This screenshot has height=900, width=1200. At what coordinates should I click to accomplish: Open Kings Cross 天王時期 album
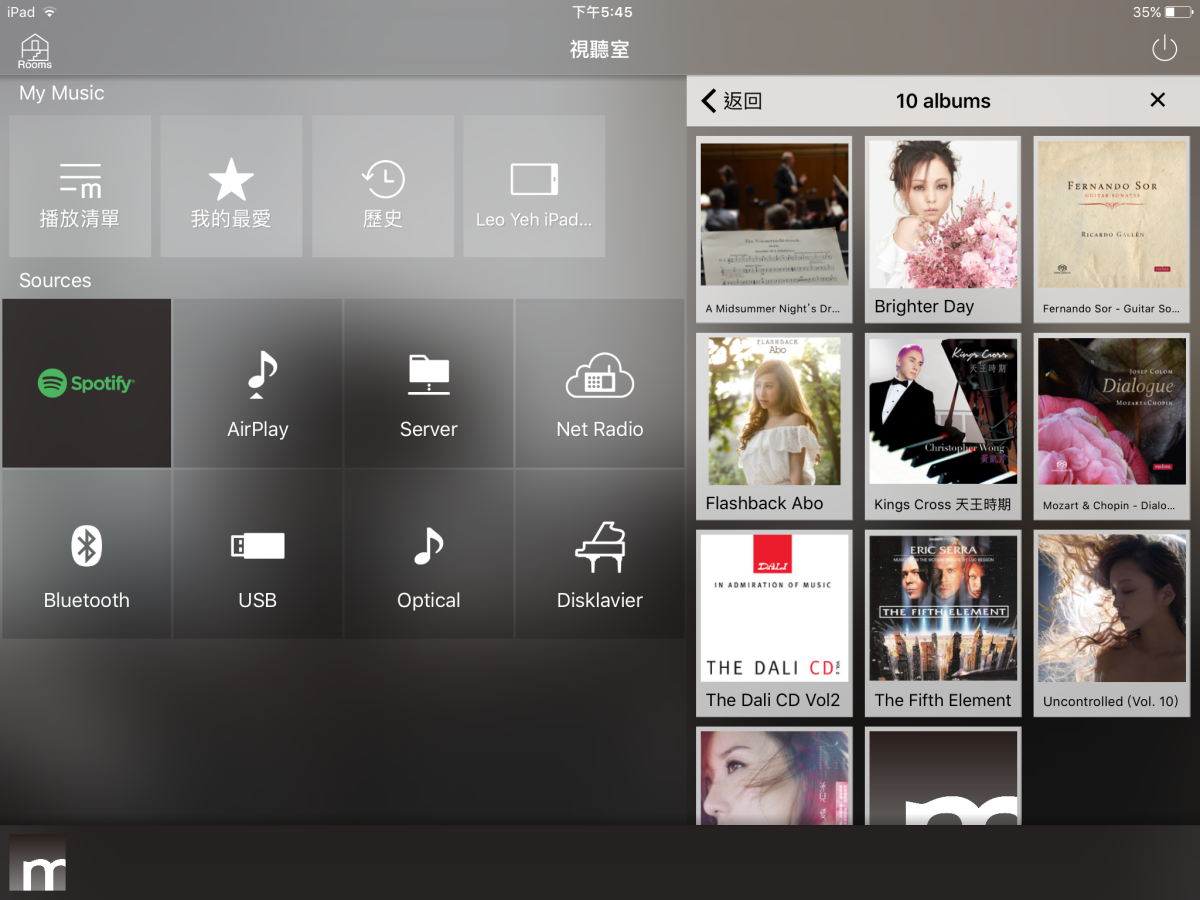point(943,426)
